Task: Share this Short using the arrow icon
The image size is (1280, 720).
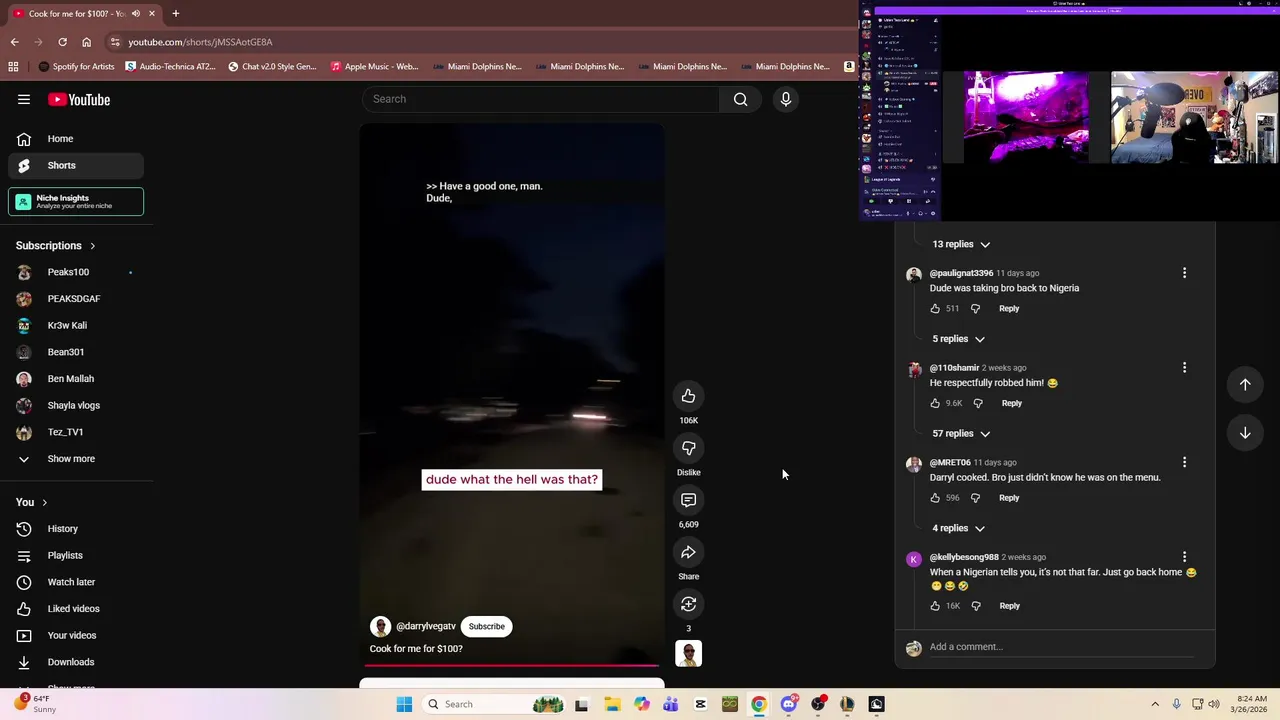Action: tap(688, 552)
